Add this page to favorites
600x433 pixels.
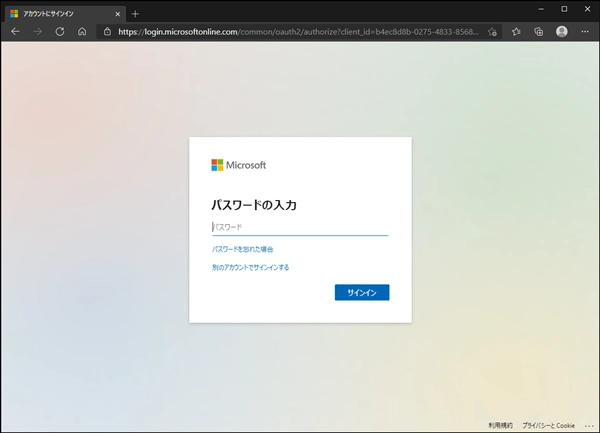[492, 32]
